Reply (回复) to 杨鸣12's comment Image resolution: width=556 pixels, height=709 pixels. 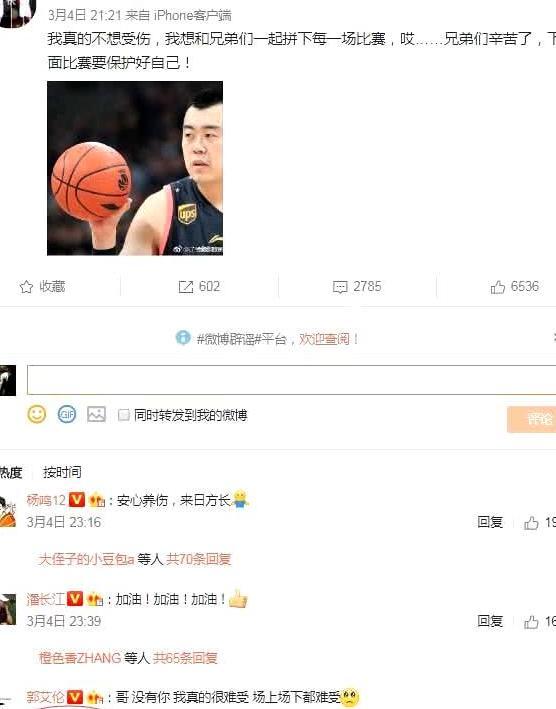pyautogui.click(x=490, y=522)
